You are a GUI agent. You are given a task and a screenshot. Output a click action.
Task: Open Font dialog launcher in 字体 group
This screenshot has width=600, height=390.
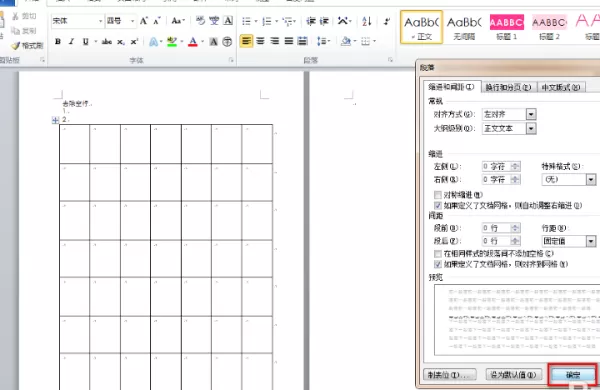(231, 60)
